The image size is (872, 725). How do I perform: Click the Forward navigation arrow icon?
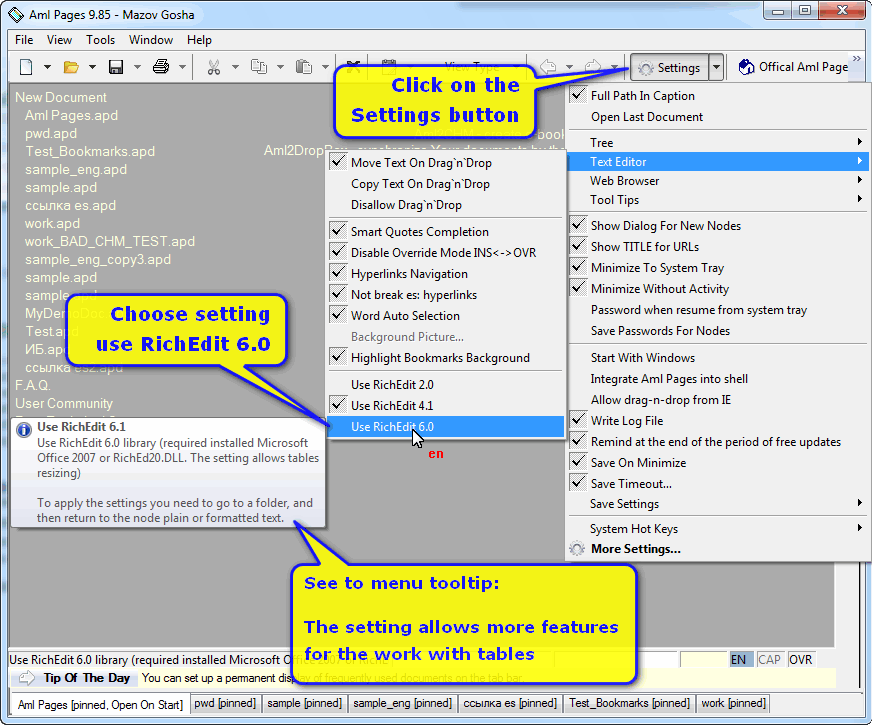[x=593, y=67]
